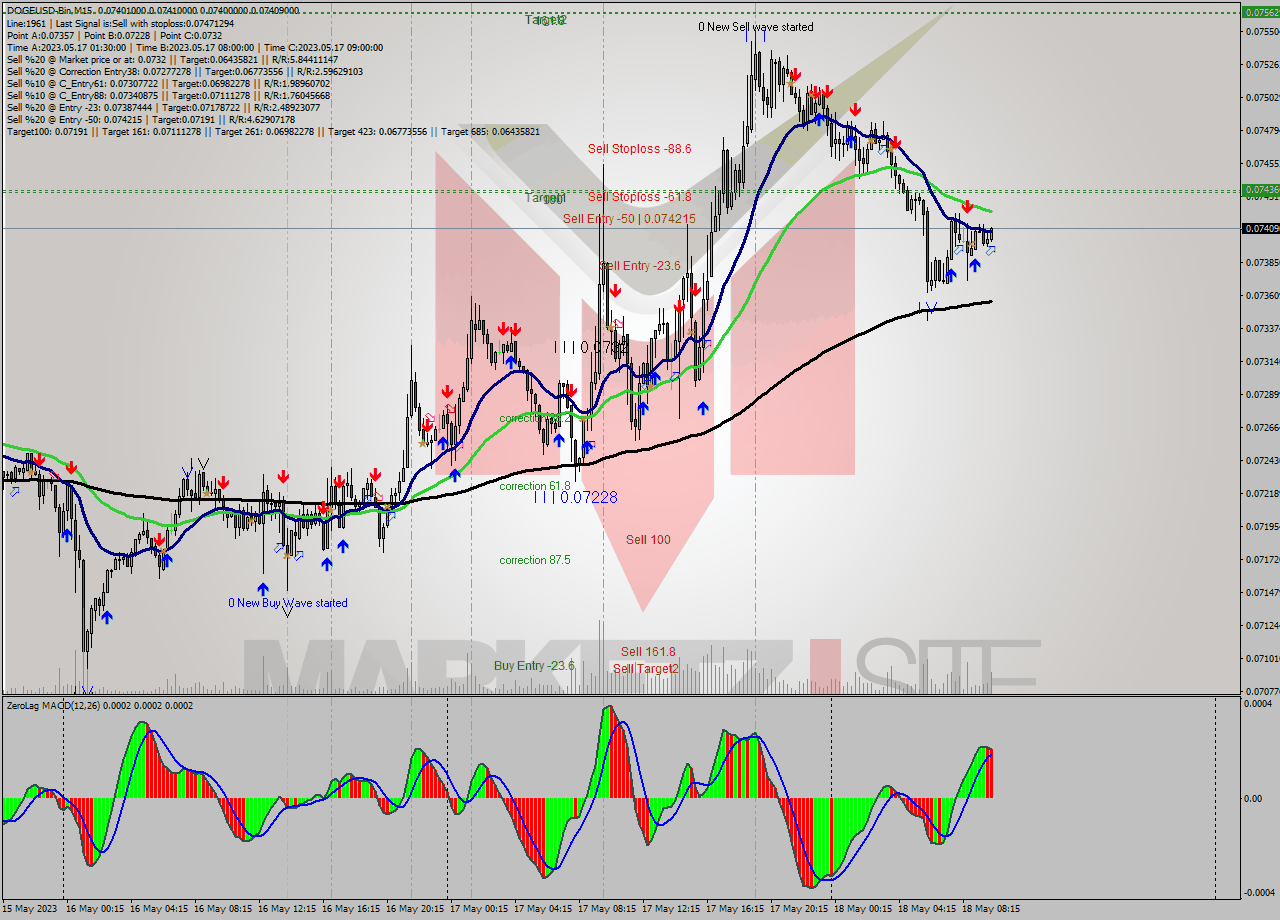Image resolution: width=1280 pixels, height=920 pixels.
Task: Click the '0 New Buy Wave started' text
Action: [288, 603]
